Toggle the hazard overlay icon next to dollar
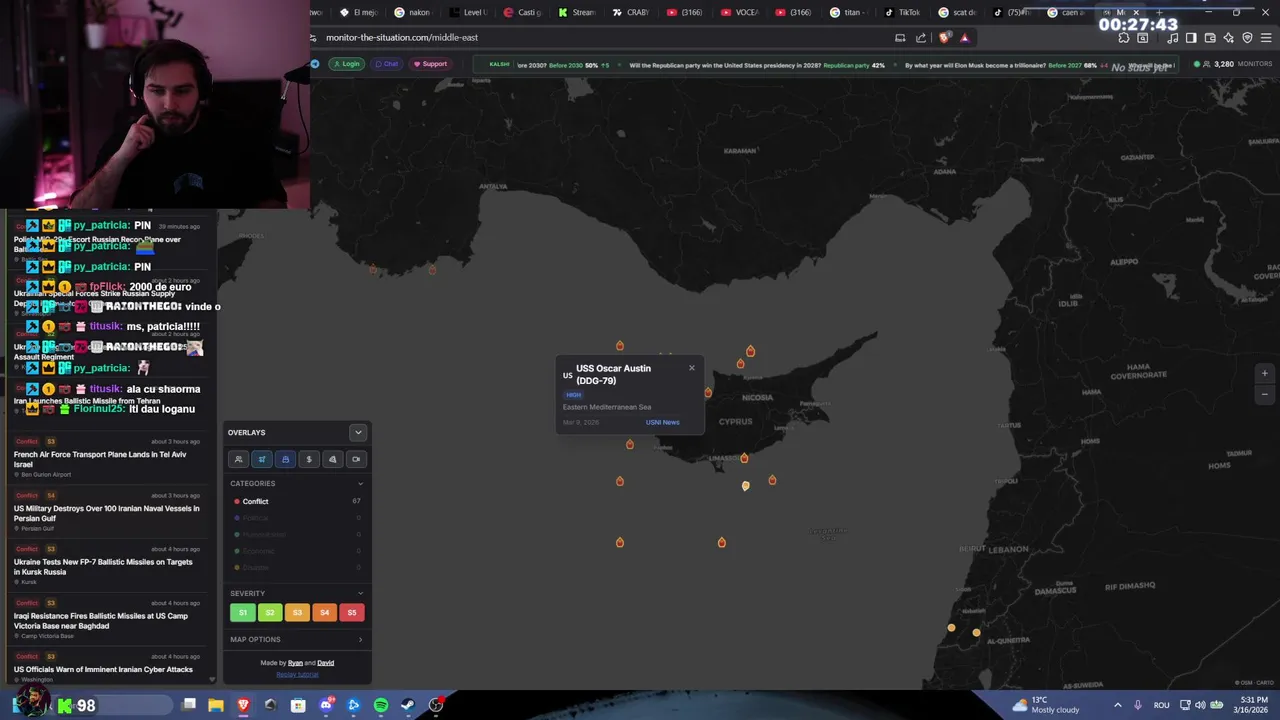Image resolution: width=1280 pixels, height=720 pixels. coord(332,459)
